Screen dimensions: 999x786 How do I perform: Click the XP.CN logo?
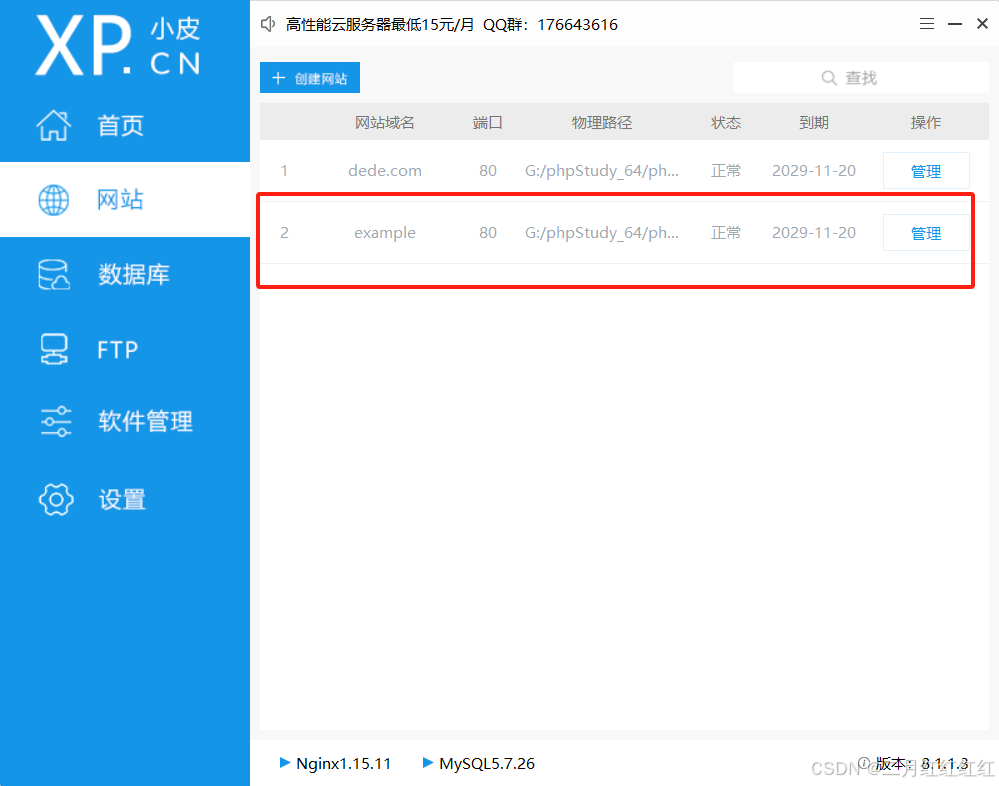118,46
